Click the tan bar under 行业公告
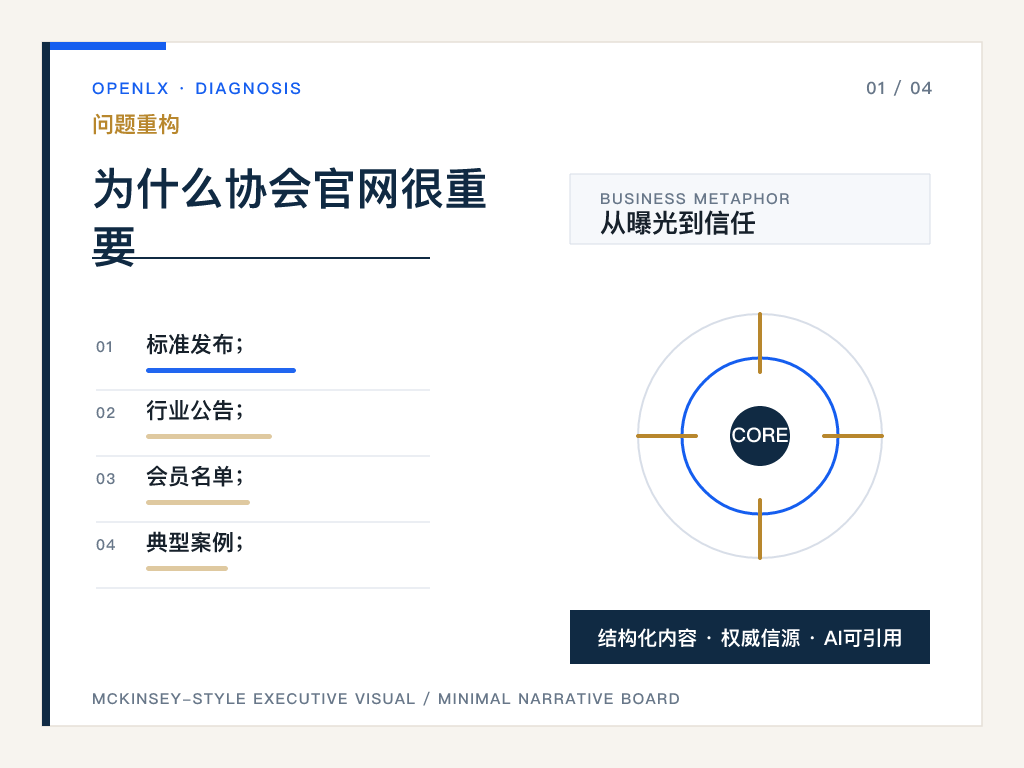 click(x=209, y=436)
